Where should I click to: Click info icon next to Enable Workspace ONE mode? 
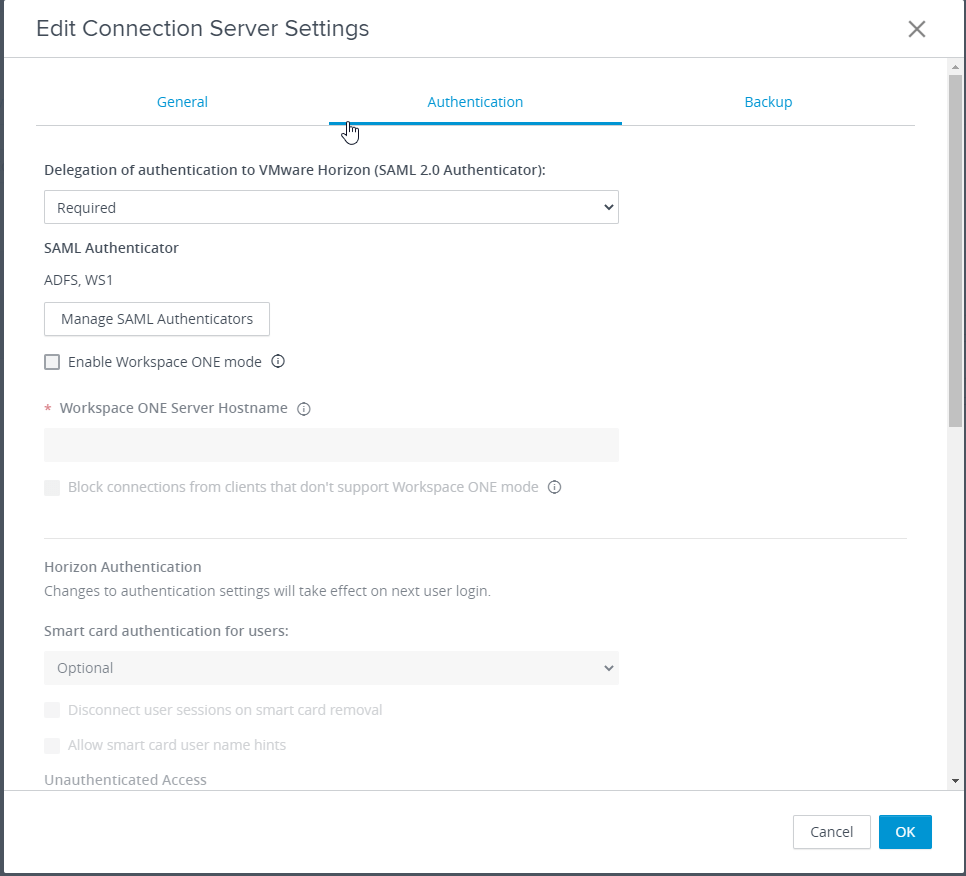278,361
